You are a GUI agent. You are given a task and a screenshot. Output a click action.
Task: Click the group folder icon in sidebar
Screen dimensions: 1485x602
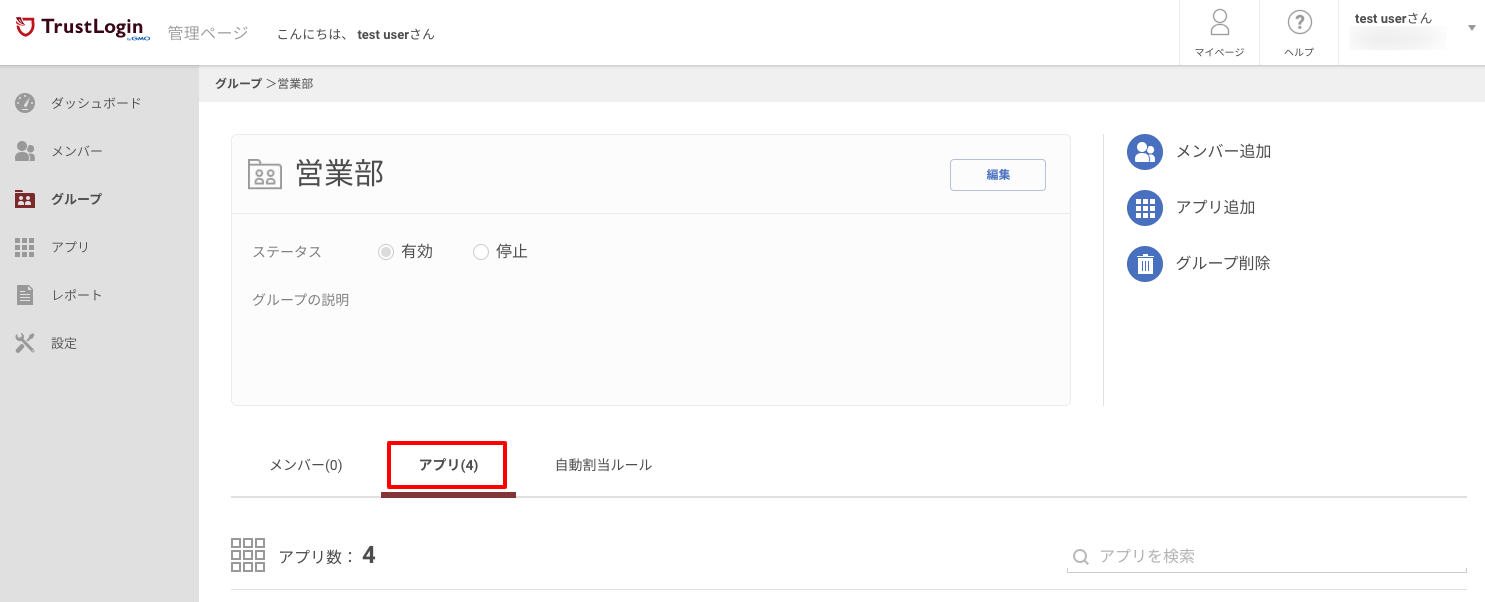pos(25,199)
